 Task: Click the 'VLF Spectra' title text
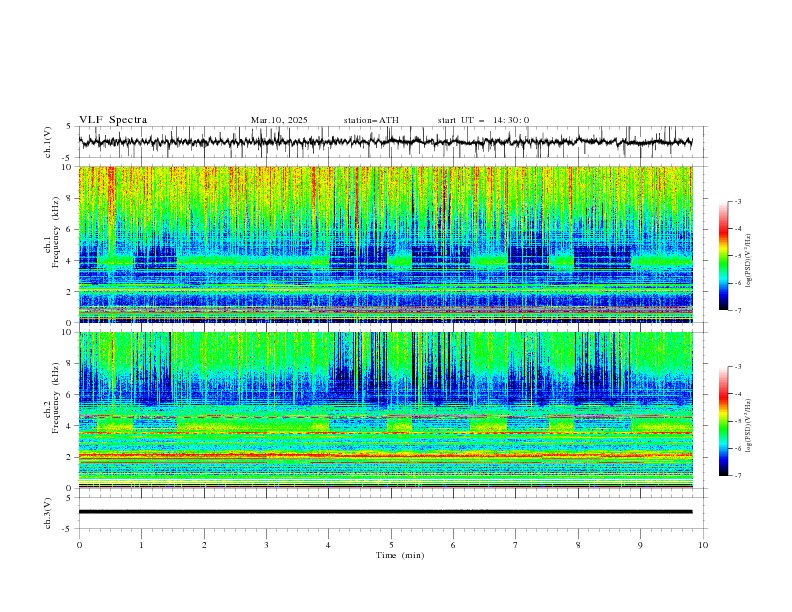coord(113,120)
